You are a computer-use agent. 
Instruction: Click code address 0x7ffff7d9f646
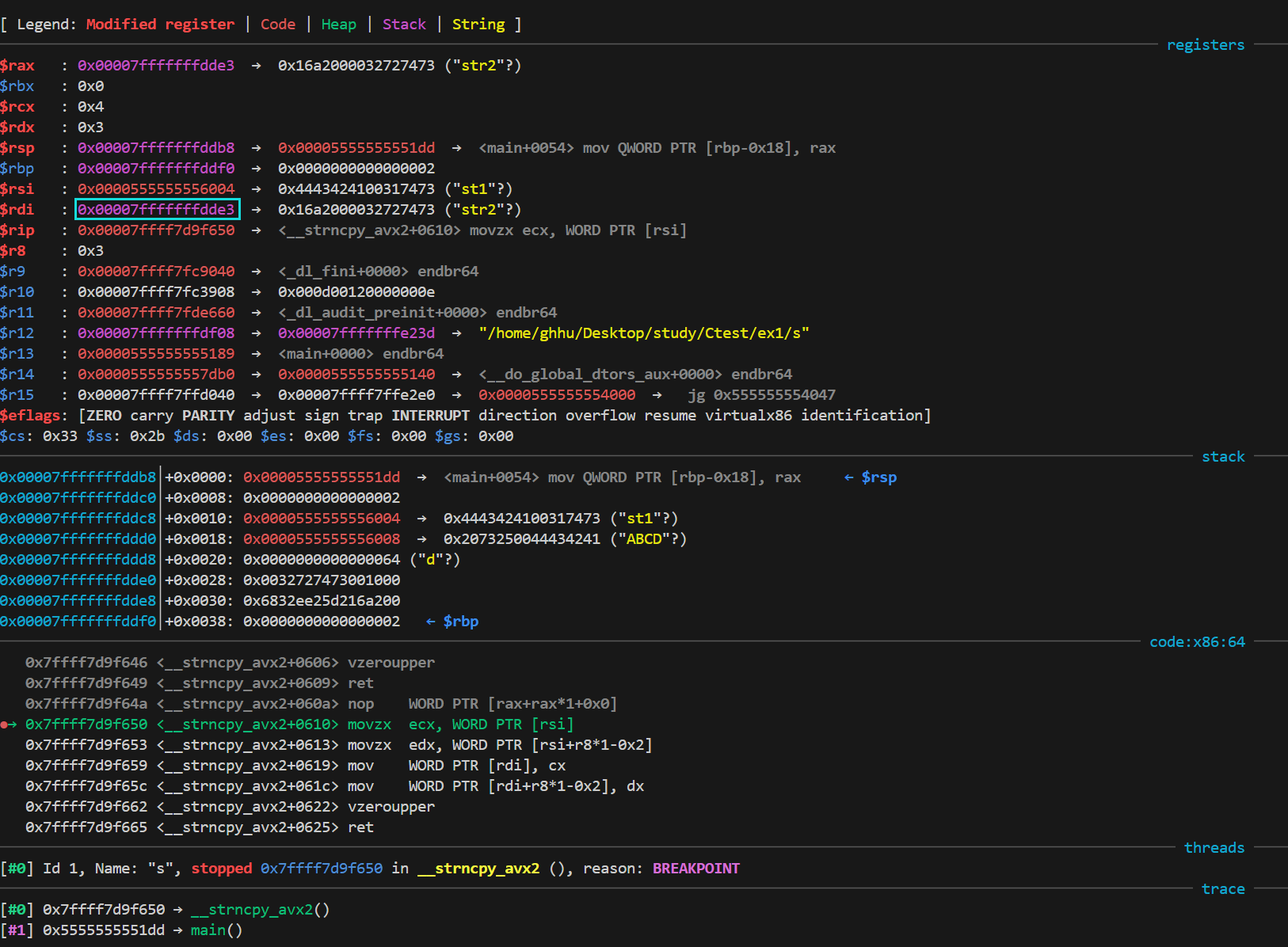86,663
